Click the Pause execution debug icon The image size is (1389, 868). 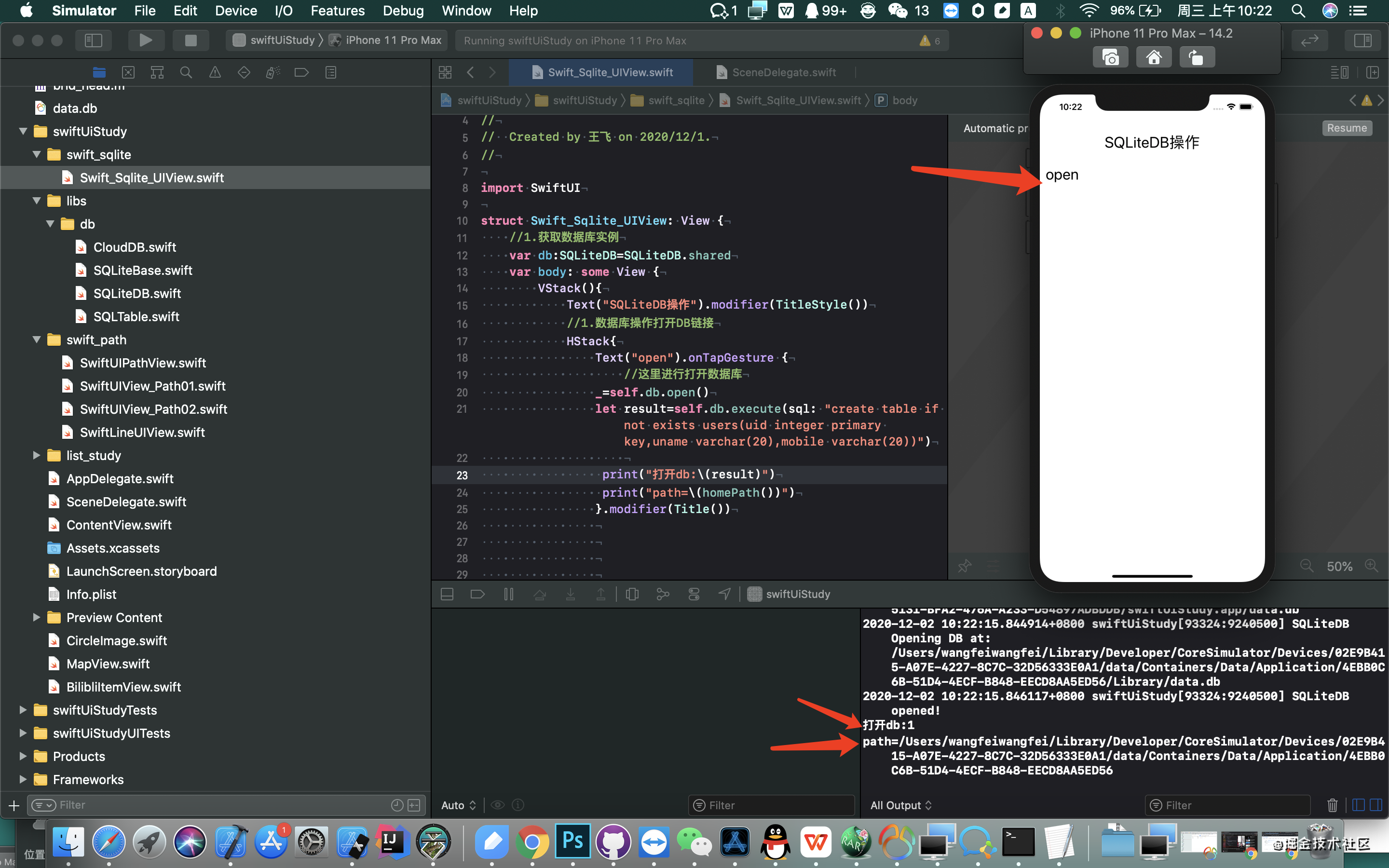tap(508, 594)
